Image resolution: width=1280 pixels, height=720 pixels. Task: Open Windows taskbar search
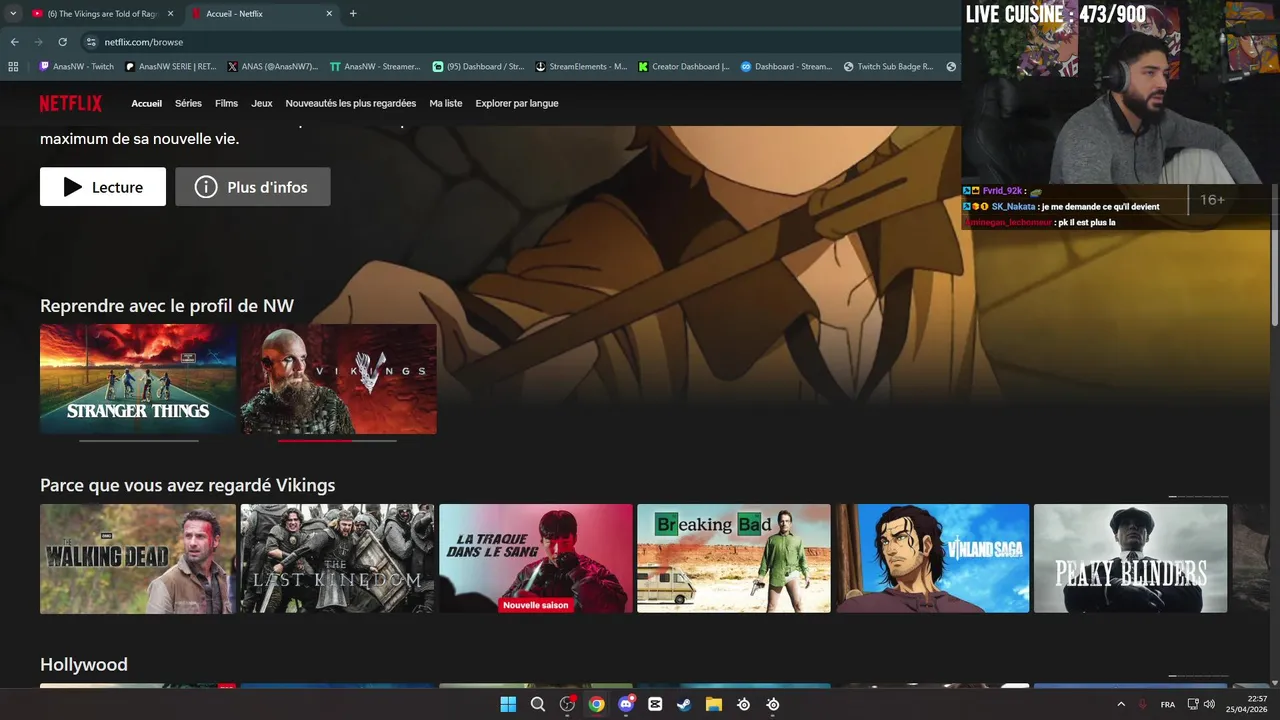pyautogui.click(x=537, y=704)
